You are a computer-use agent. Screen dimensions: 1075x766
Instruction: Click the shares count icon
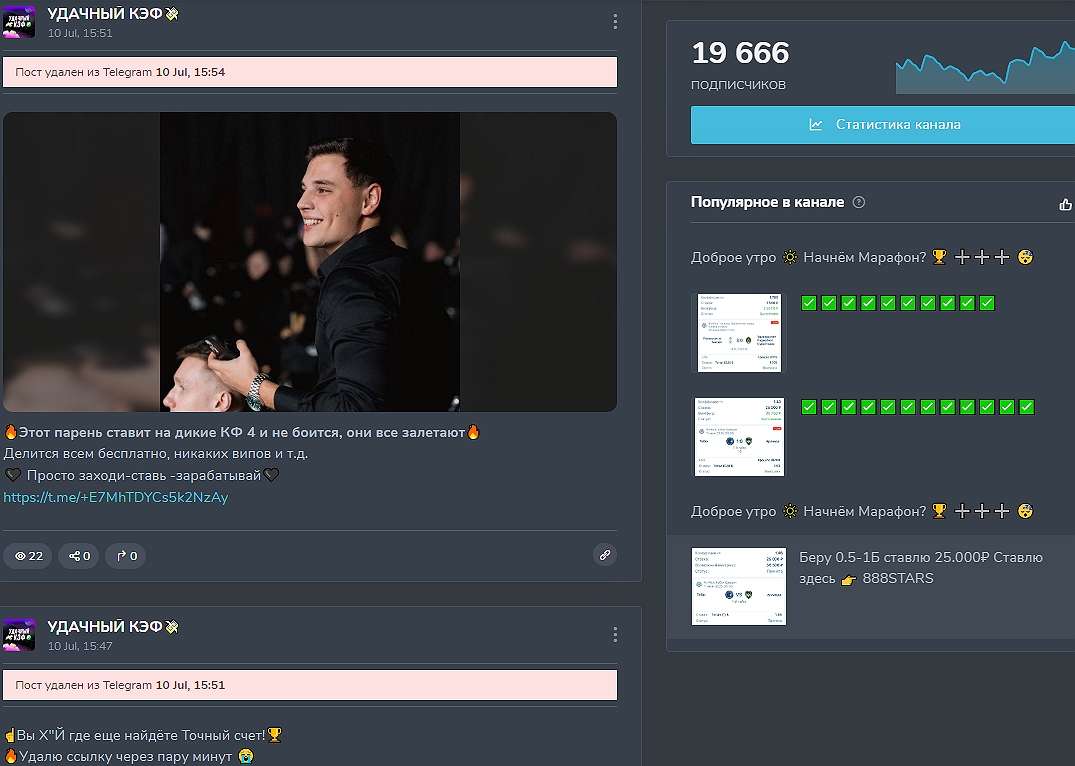pyautogui.click(x=73, y=556)
